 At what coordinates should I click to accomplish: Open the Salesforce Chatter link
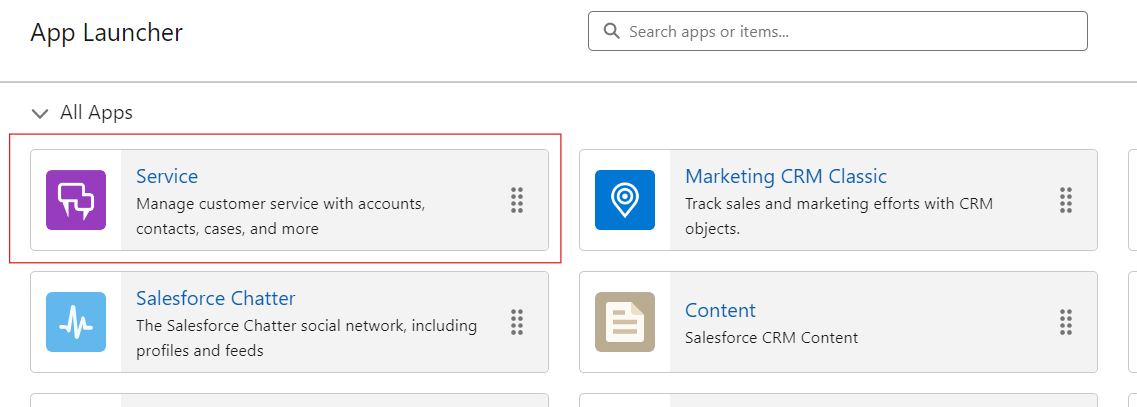point(216,298)
